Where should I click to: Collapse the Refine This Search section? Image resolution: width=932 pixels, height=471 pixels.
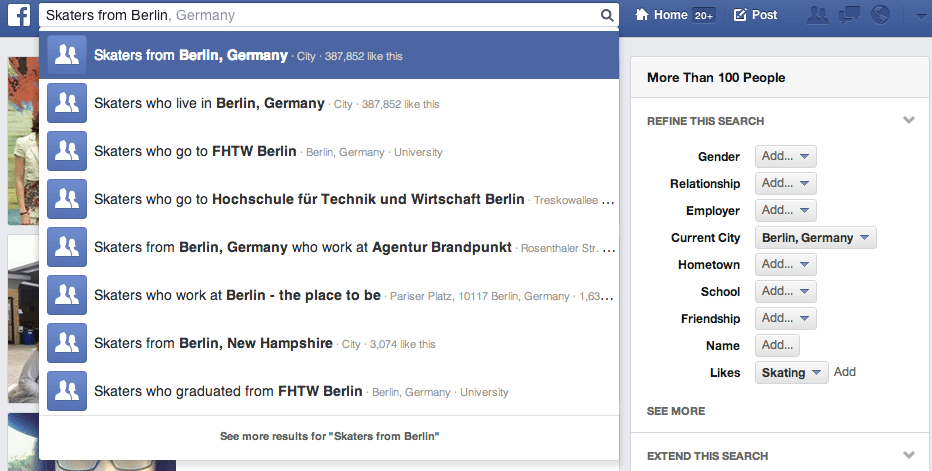click(x=908, y=120)
